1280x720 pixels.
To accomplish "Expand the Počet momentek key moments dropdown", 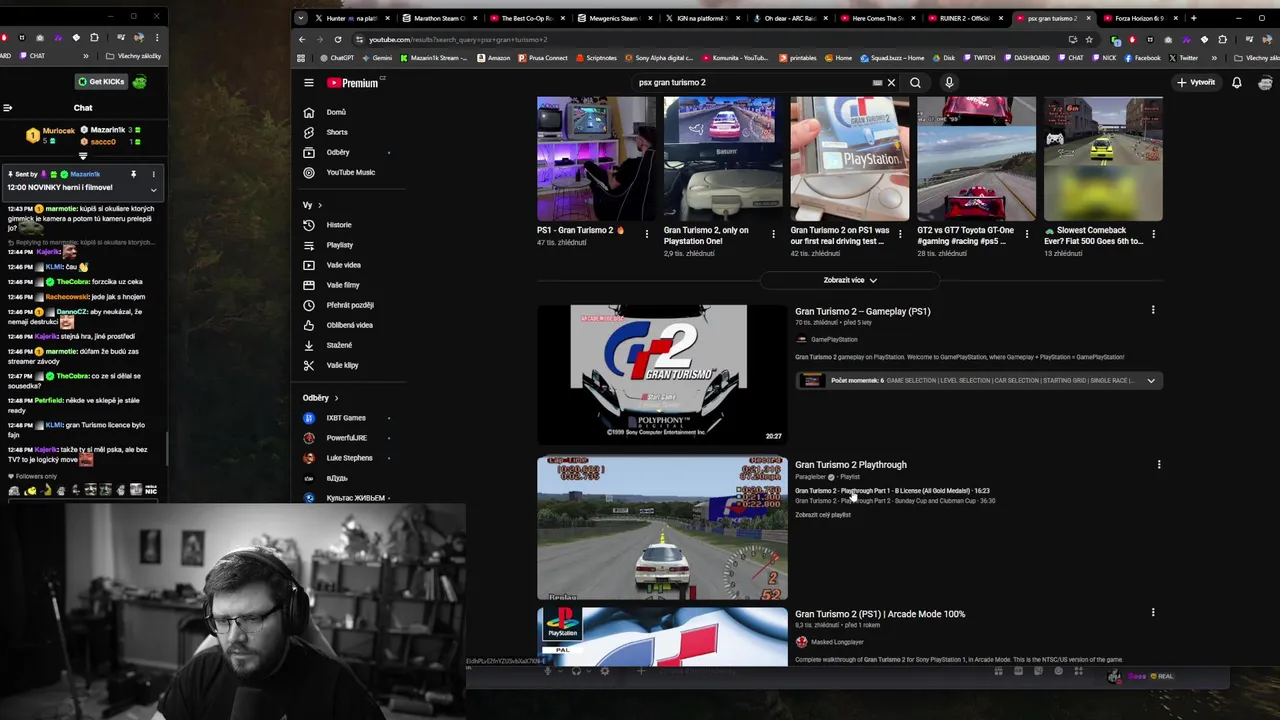I will 1151,380.
